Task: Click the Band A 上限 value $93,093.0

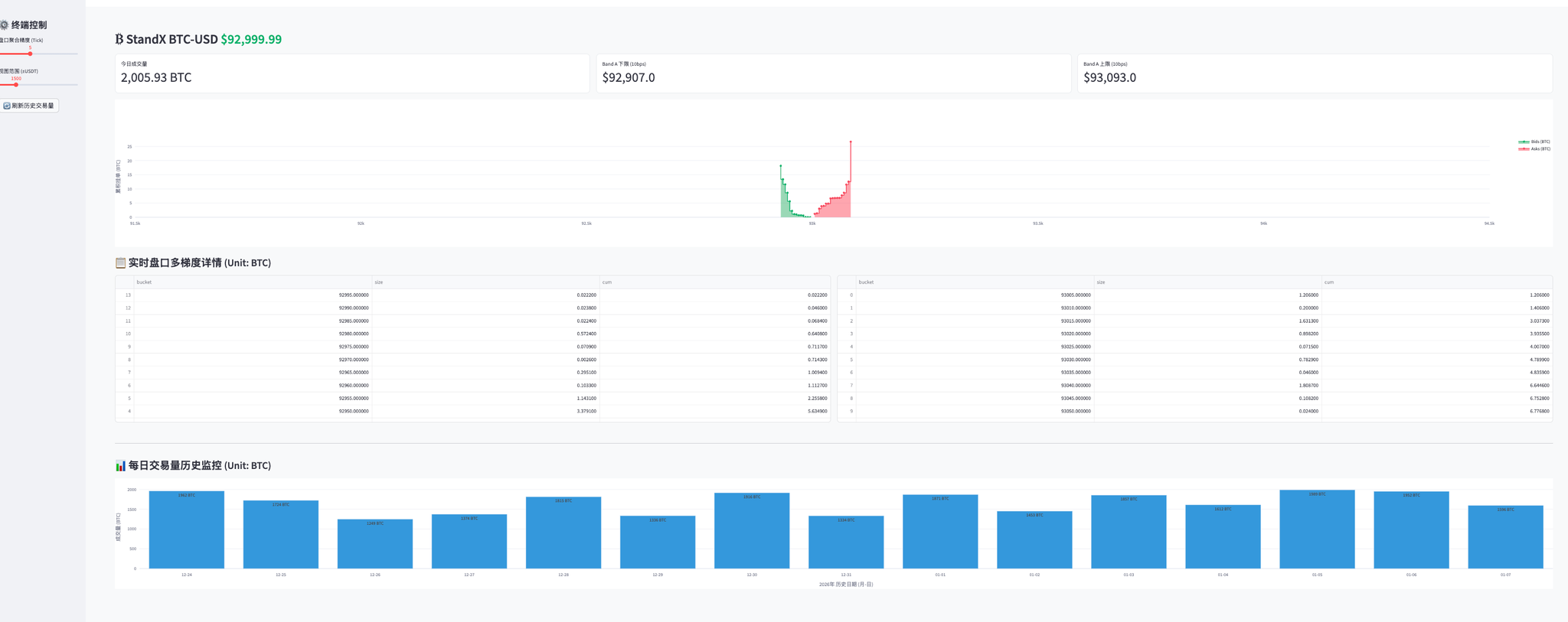Action: pyautogui.click(x=1109, y=77)
